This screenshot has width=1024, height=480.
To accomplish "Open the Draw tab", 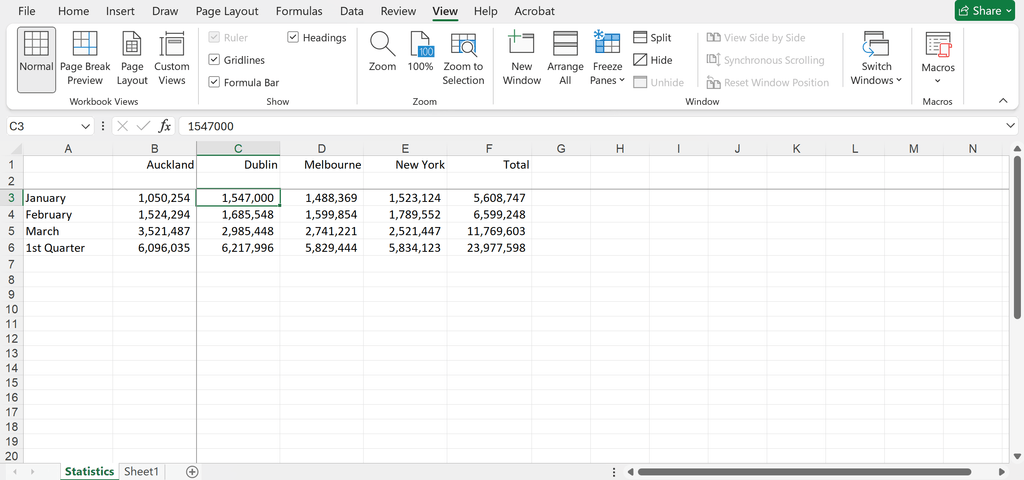I will [x=165, y=11].
